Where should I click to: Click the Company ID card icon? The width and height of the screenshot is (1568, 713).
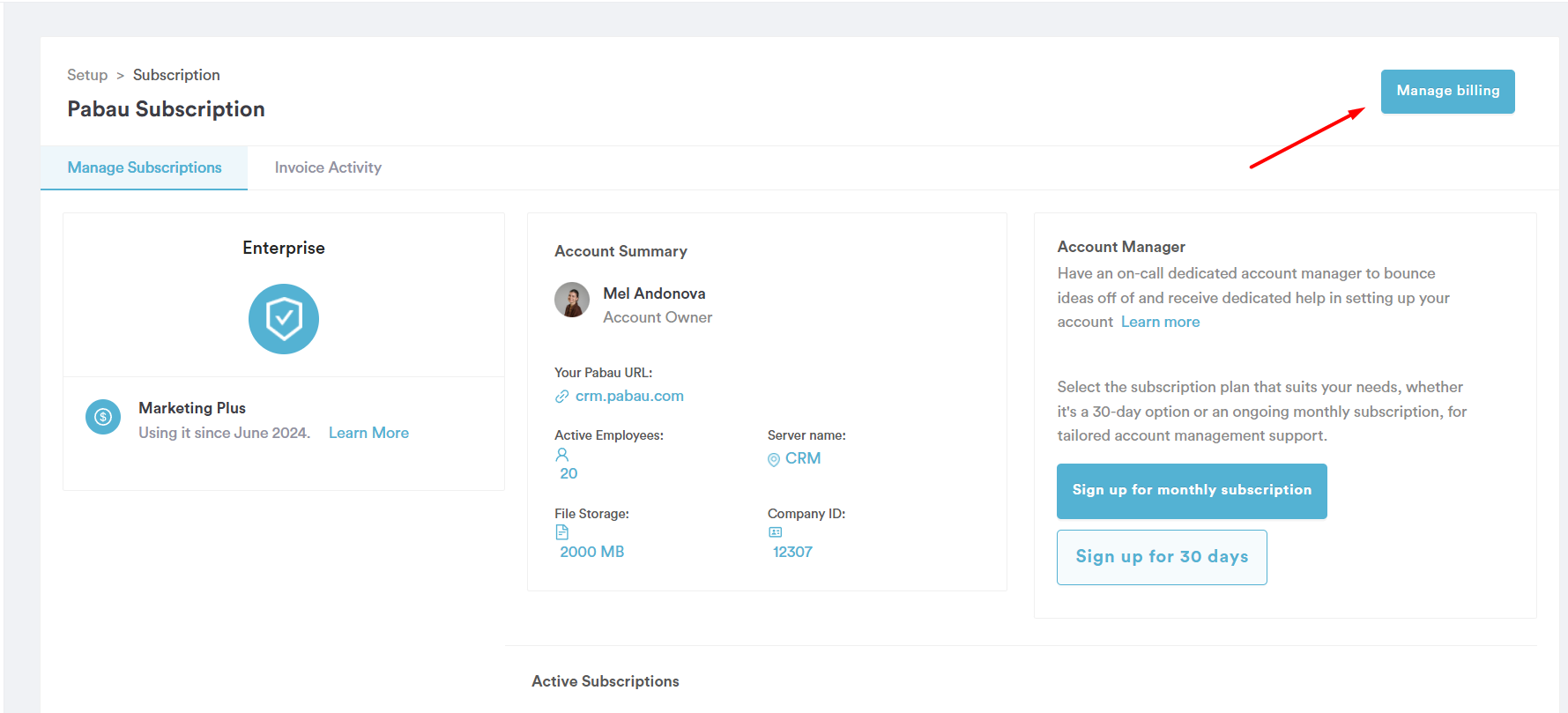[776, 532]
